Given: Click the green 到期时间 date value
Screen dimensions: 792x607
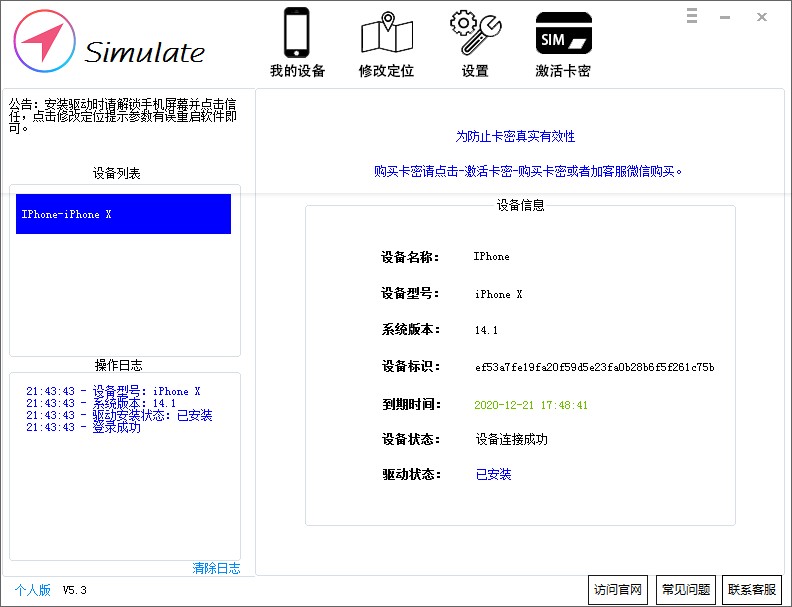Looking at the screenshot, I should point(531,405).
